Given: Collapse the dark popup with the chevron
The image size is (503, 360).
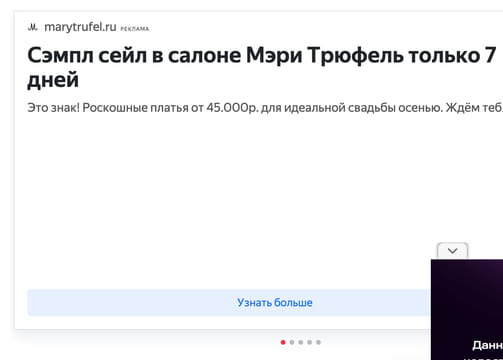Looking at the screenshot, I should pyautogui.click(x=452, y=251).
